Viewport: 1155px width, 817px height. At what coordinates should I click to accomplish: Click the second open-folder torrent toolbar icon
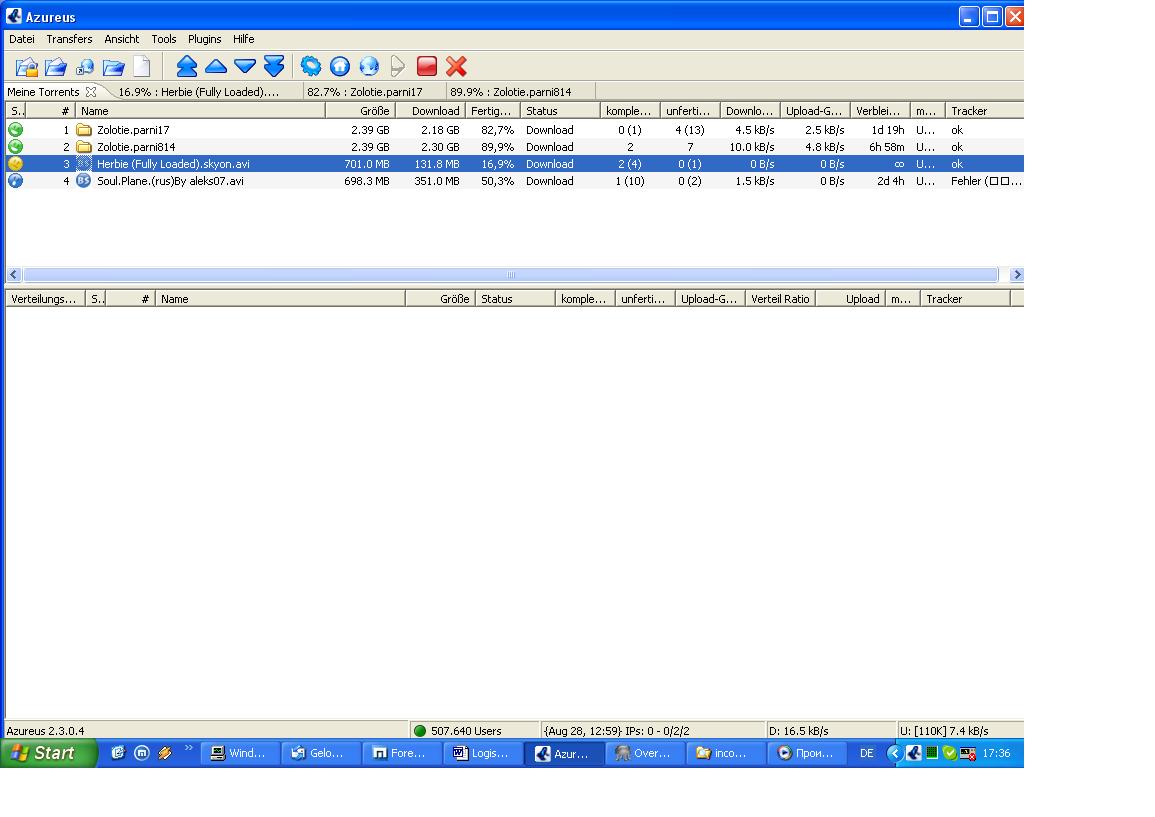tap(55, 67)
